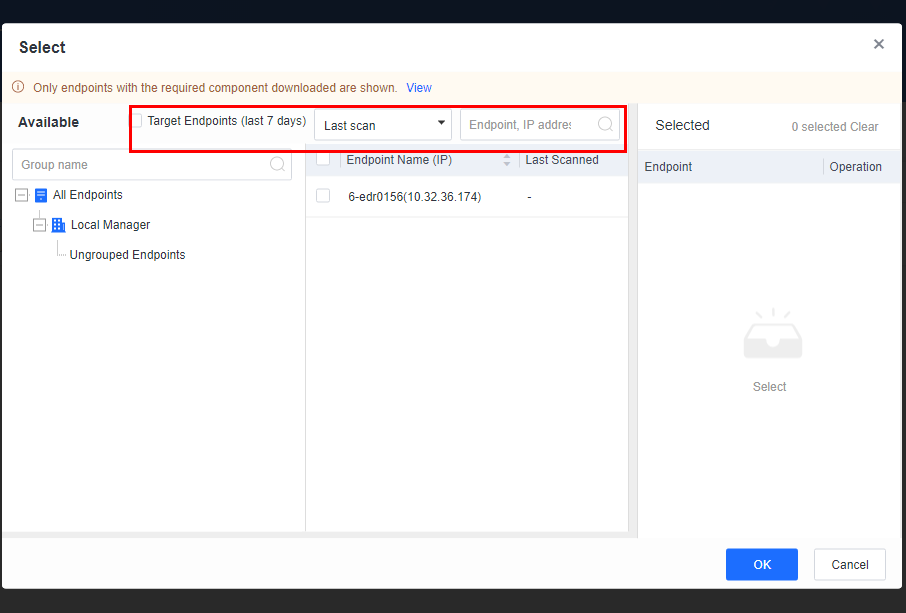This screenshot has width=906, height=613.
Task: Clear the selected endpoints list
Action: tap(864, 127)
